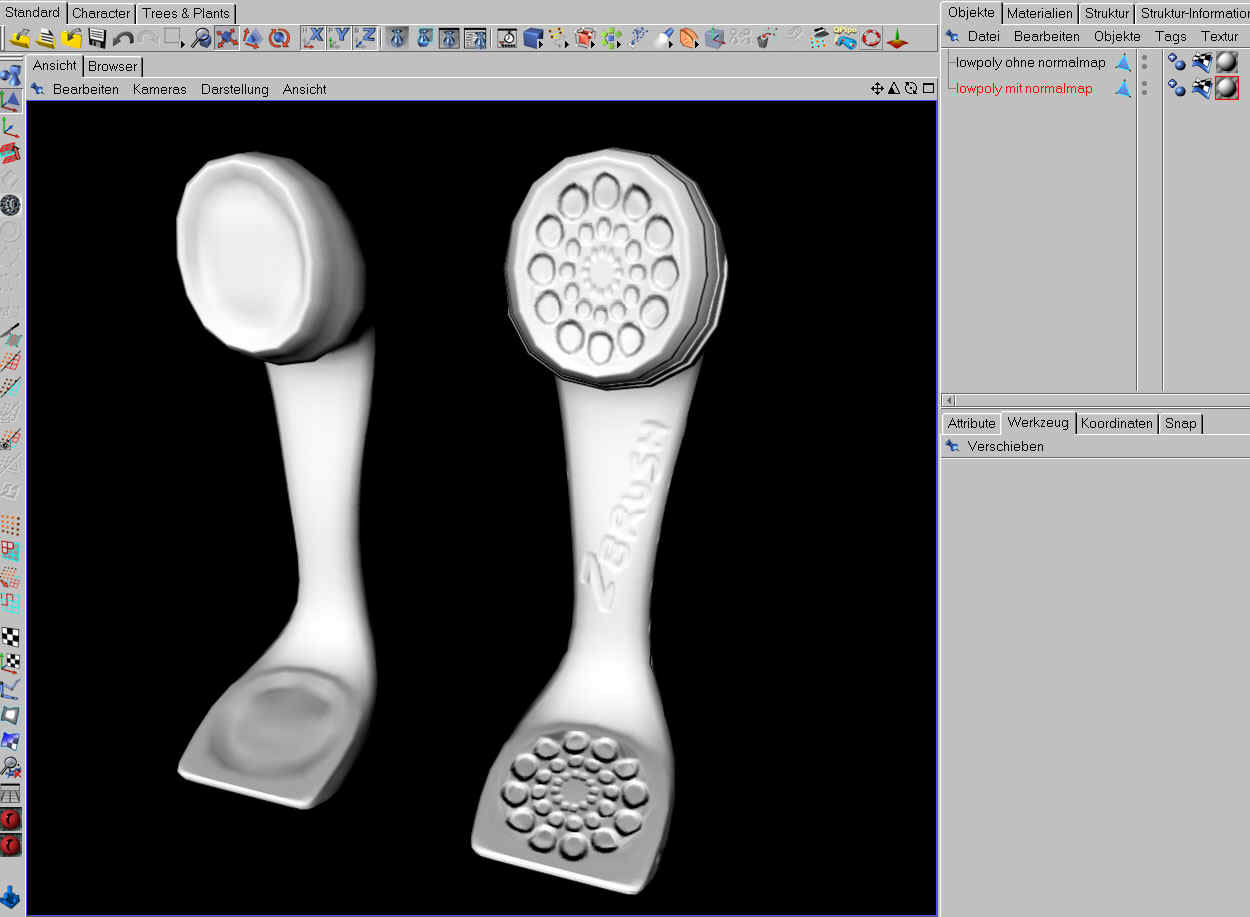The height and width of the screenshot is (917, 1250).
Task: Click the Save (floppy disk) icon
Action: click(97, 38)
